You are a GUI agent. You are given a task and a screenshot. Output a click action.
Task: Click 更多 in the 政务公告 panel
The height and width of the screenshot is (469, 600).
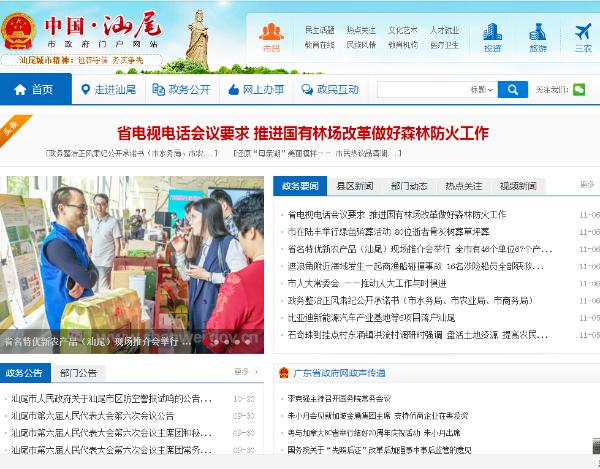pos(241,371)
